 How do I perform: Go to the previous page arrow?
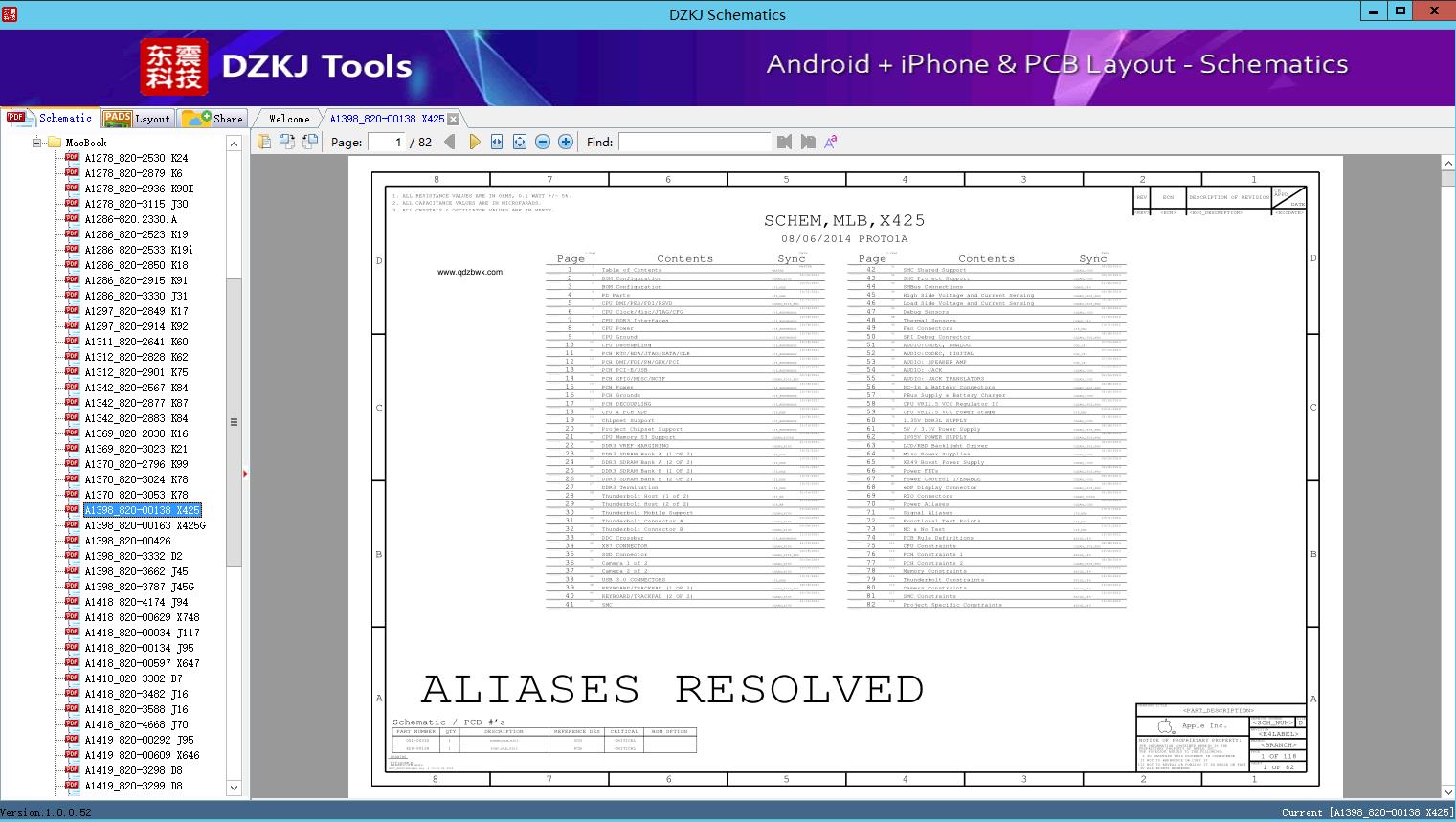click(x=450, y=142)
